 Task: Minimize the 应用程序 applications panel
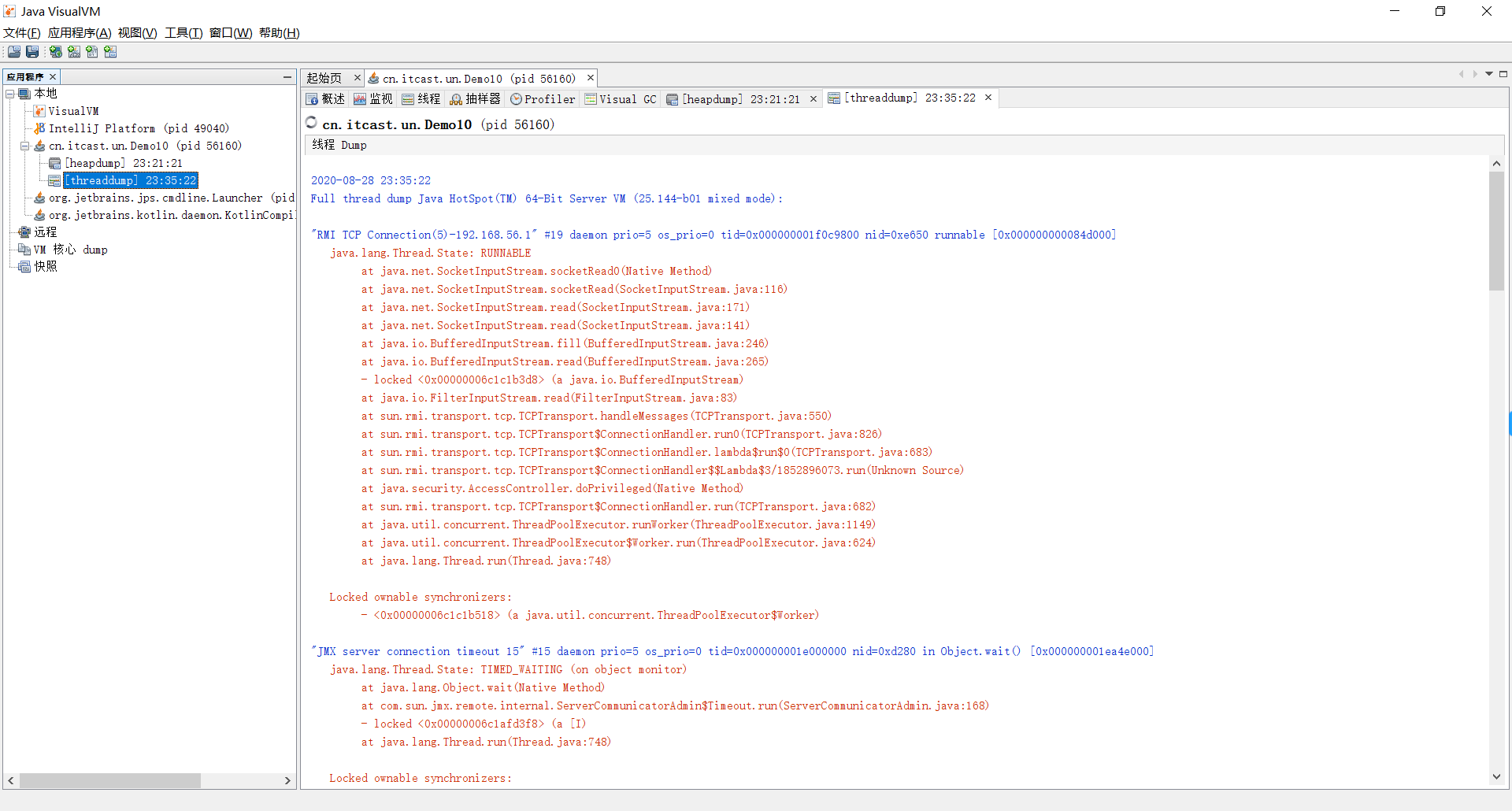[287, 76]
